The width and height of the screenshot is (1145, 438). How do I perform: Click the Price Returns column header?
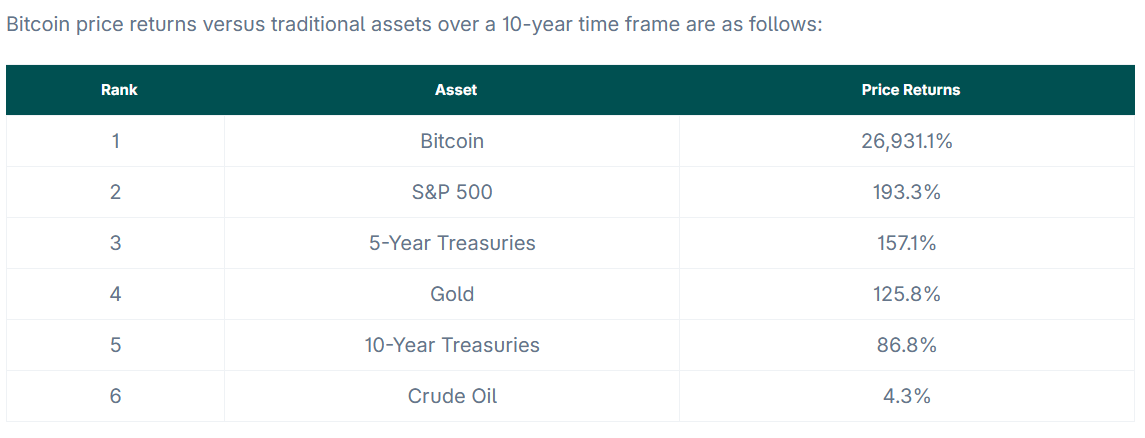[x=911, y=90]
